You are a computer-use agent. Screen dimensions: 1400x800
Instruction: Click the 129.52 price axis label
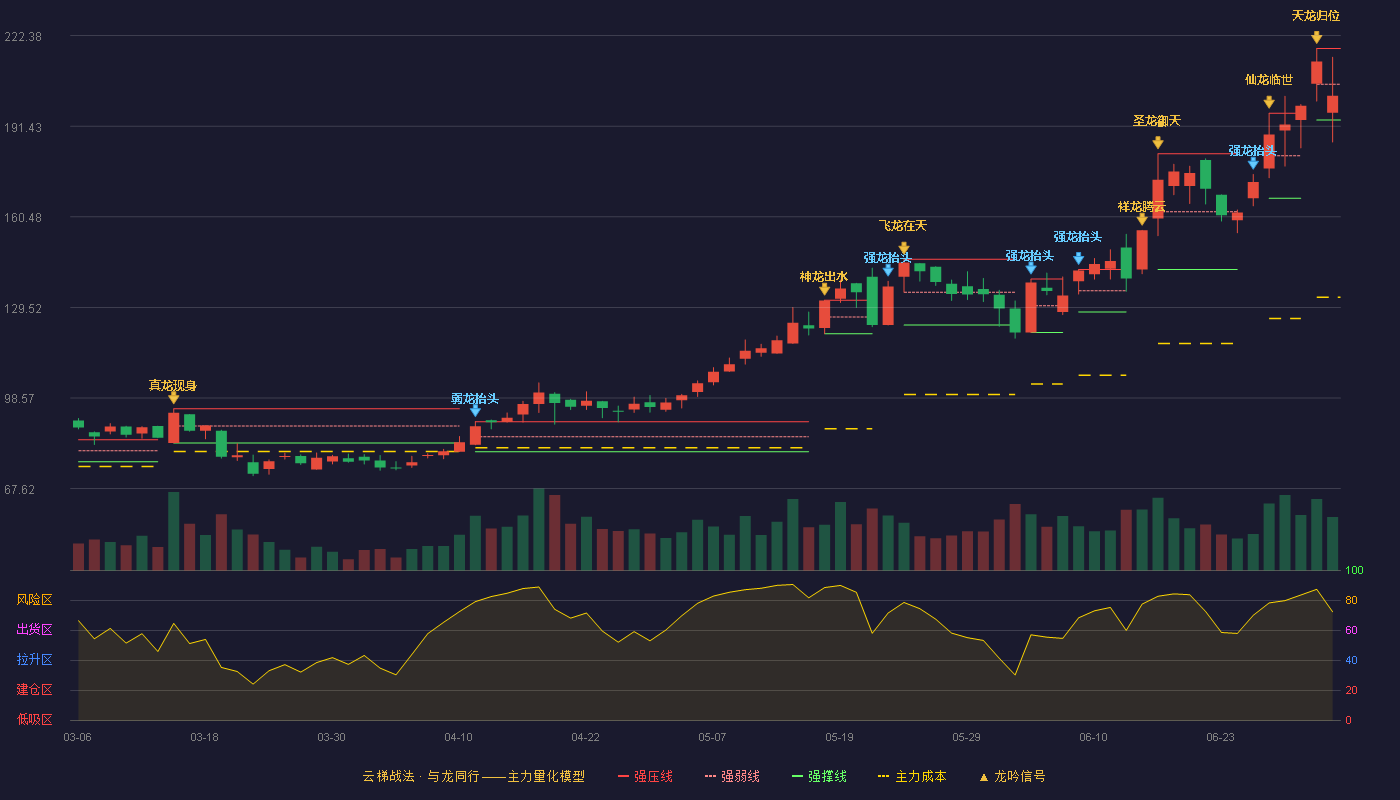tap(23, 308)
